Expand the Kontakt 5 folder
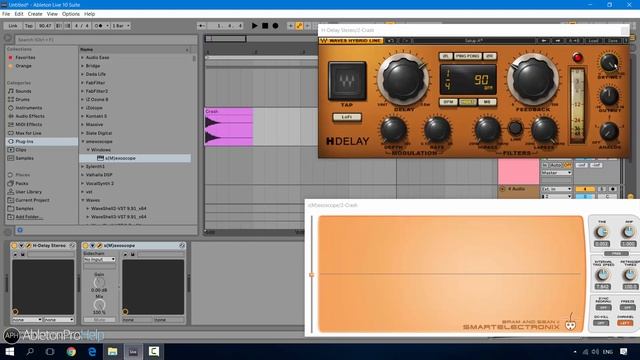This screenshot has width=640, height=360. click(x=82, y=116)
